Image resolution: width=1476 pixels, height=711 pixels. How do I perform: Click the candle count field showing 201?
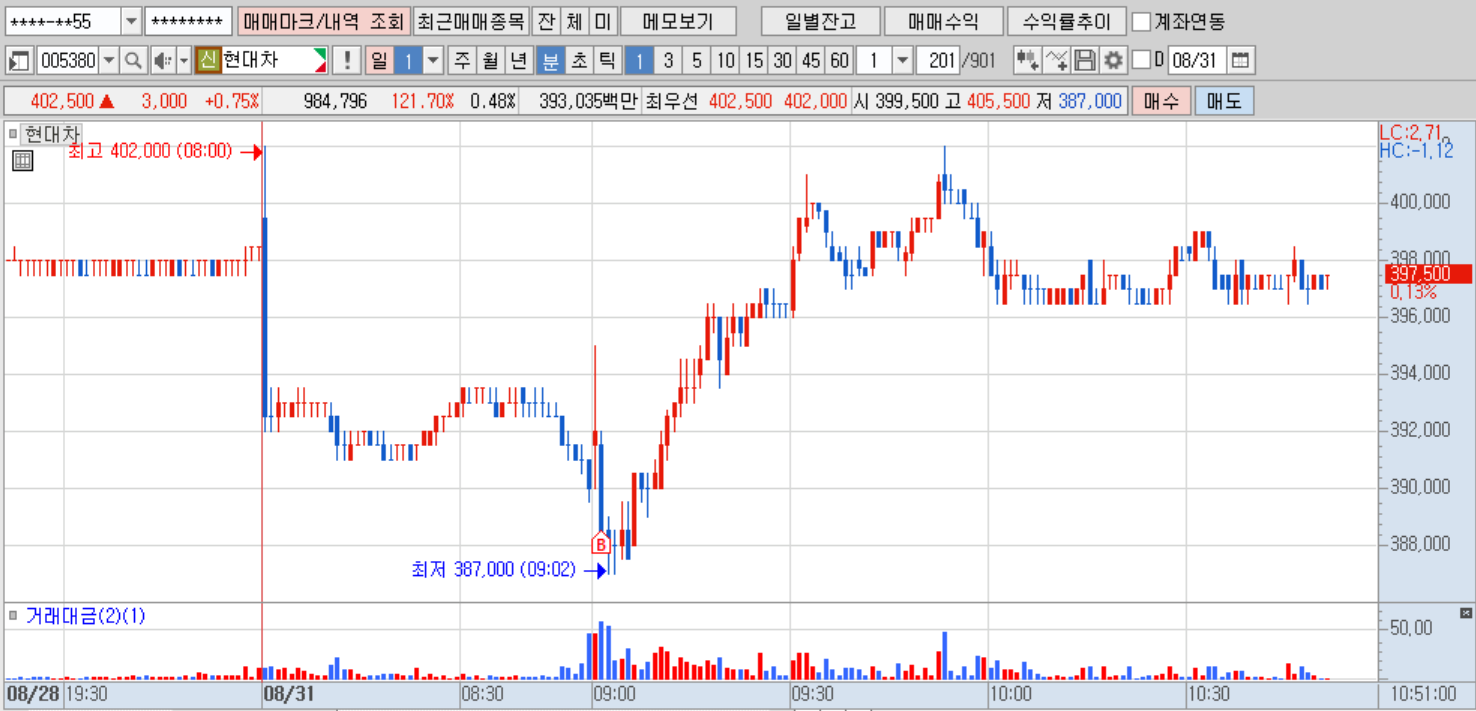pos(937,61)
